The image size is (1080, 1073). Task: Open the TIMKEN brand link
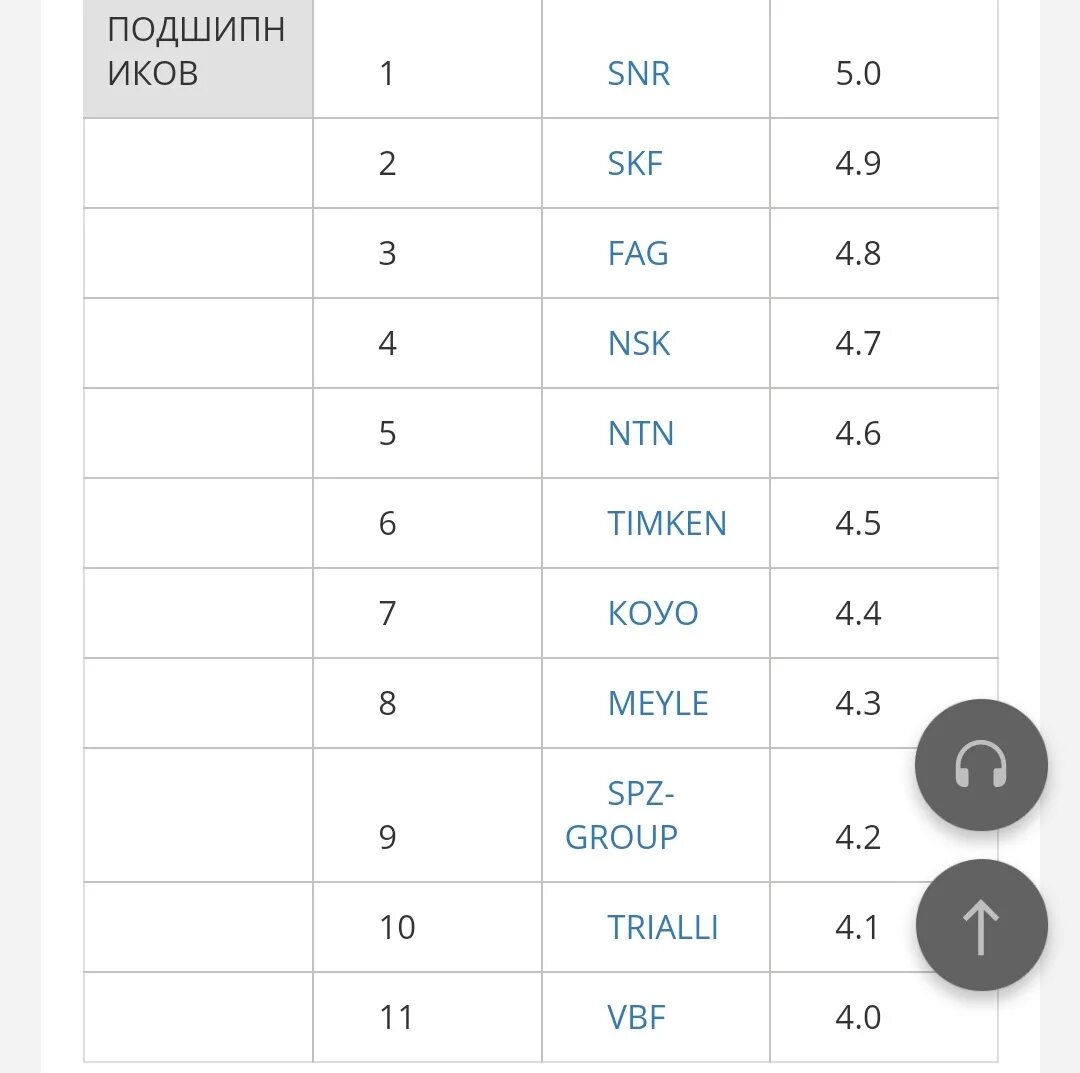tap(667, 523)
